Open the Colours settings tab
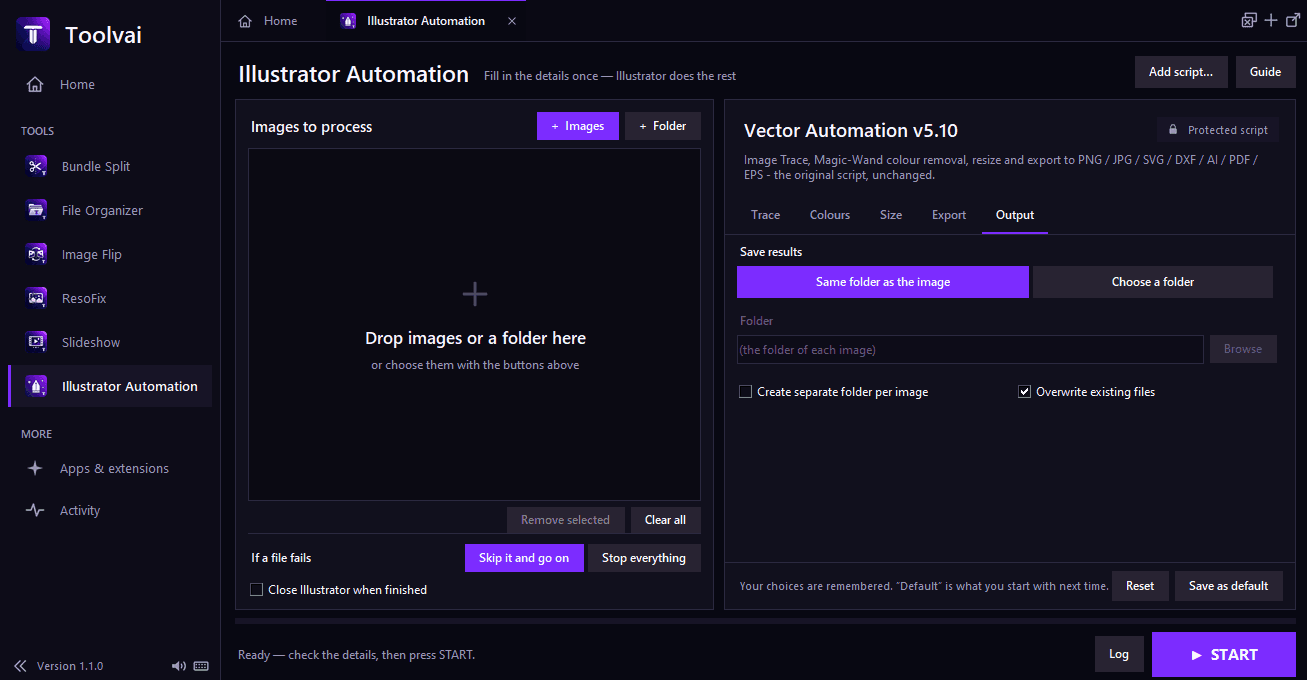 click(830, 215)
